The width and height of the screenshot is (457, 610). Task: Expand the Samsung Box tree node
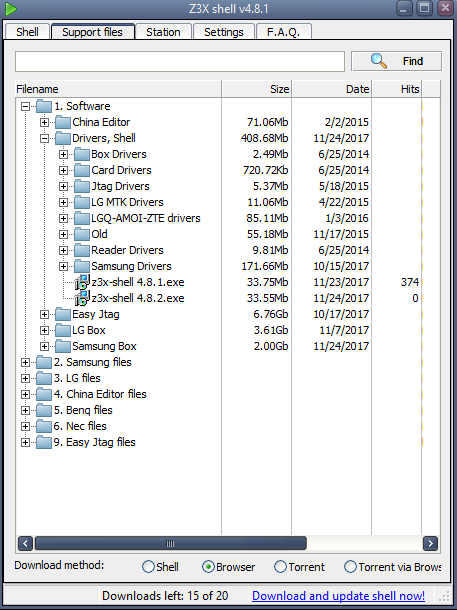tap(44, 346)
